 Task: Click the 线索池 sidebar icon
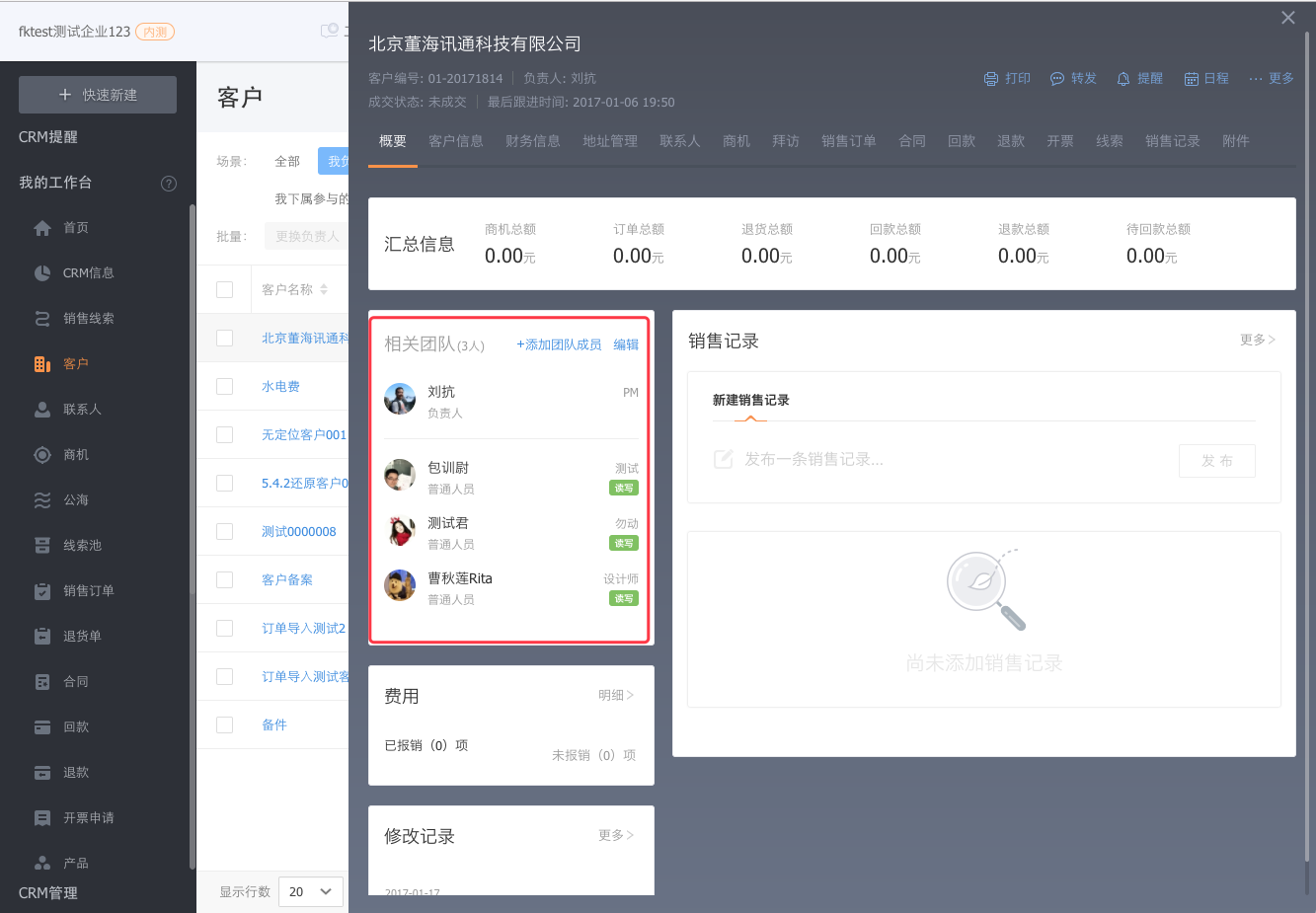coord(42,546)
